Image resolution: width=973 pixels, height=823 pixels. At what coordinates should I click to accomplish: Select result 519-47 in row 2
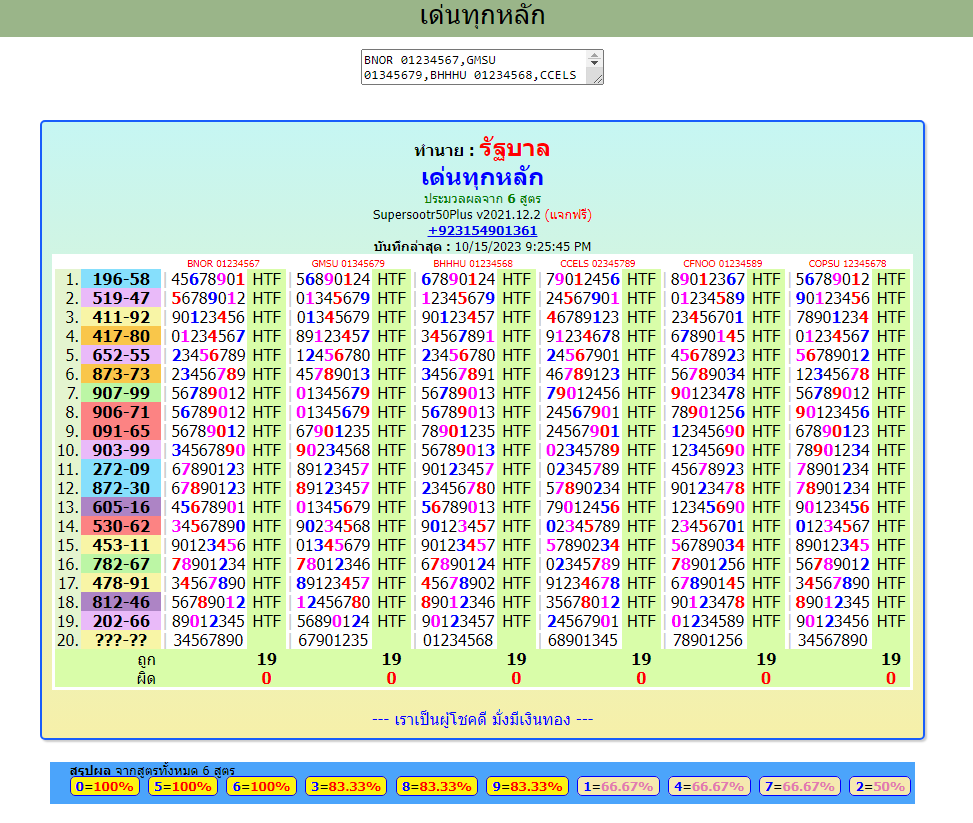[x=121, y=299]
